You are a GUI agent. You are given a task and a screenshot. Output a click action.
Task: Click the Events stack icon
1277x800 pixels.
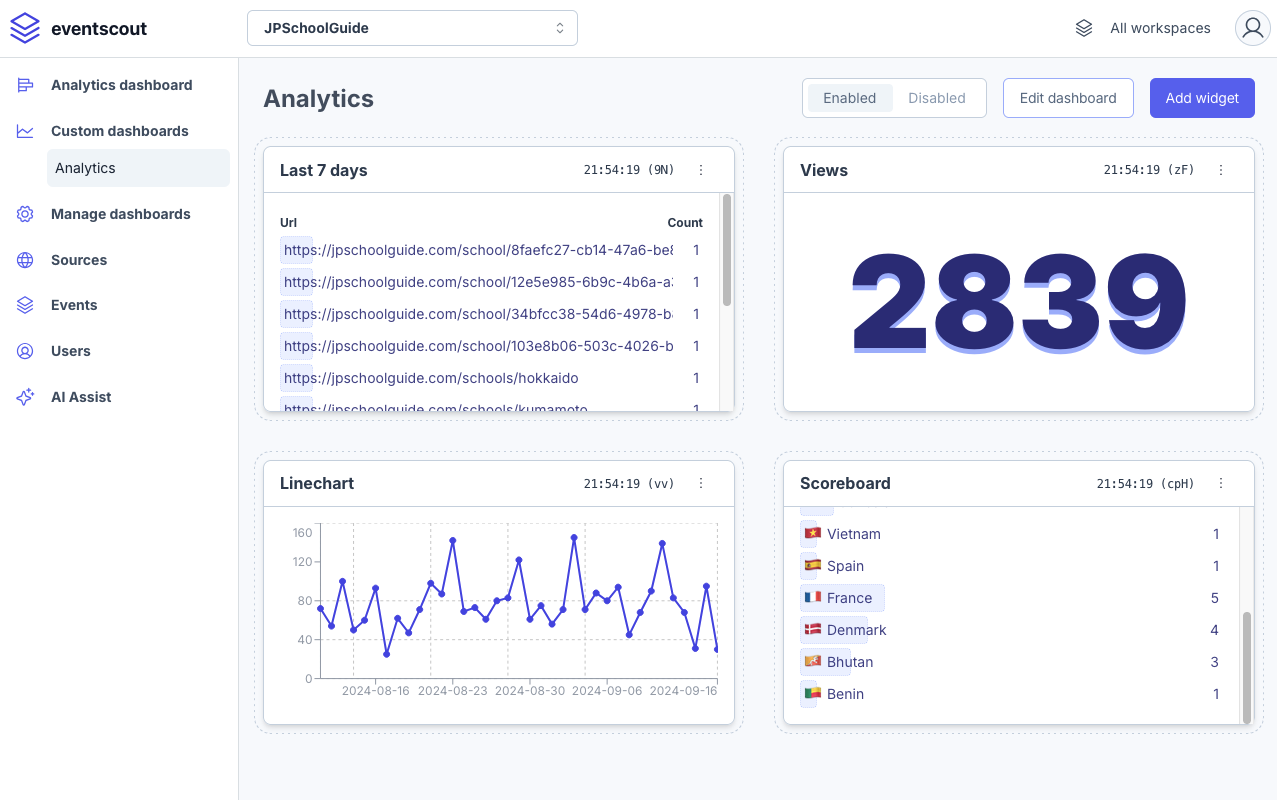click(x=25, y=305)
